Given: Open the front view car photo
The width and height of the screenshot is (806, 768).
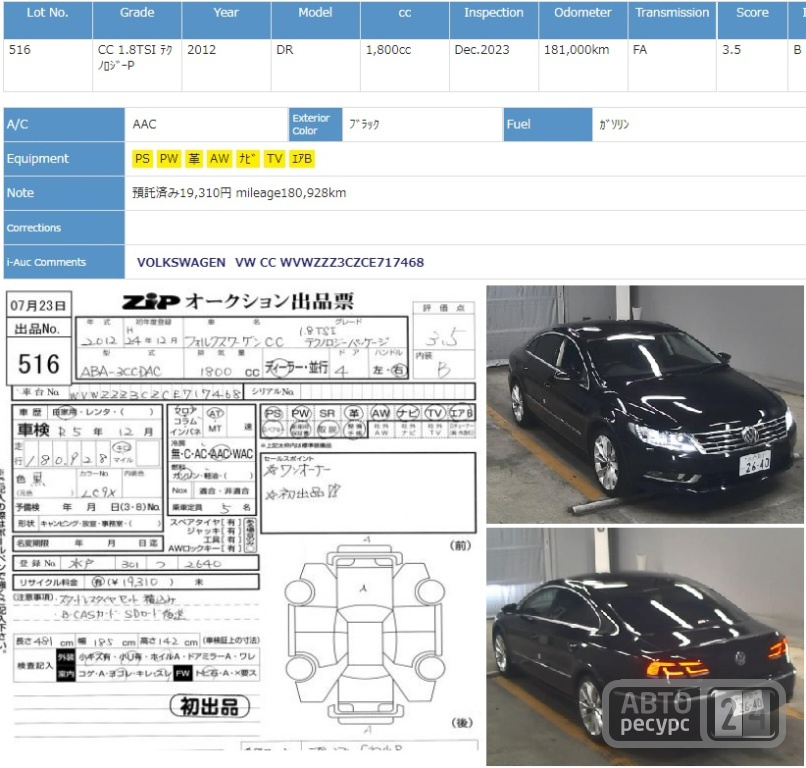Looking at the screenshot, I should click(645, 404).
